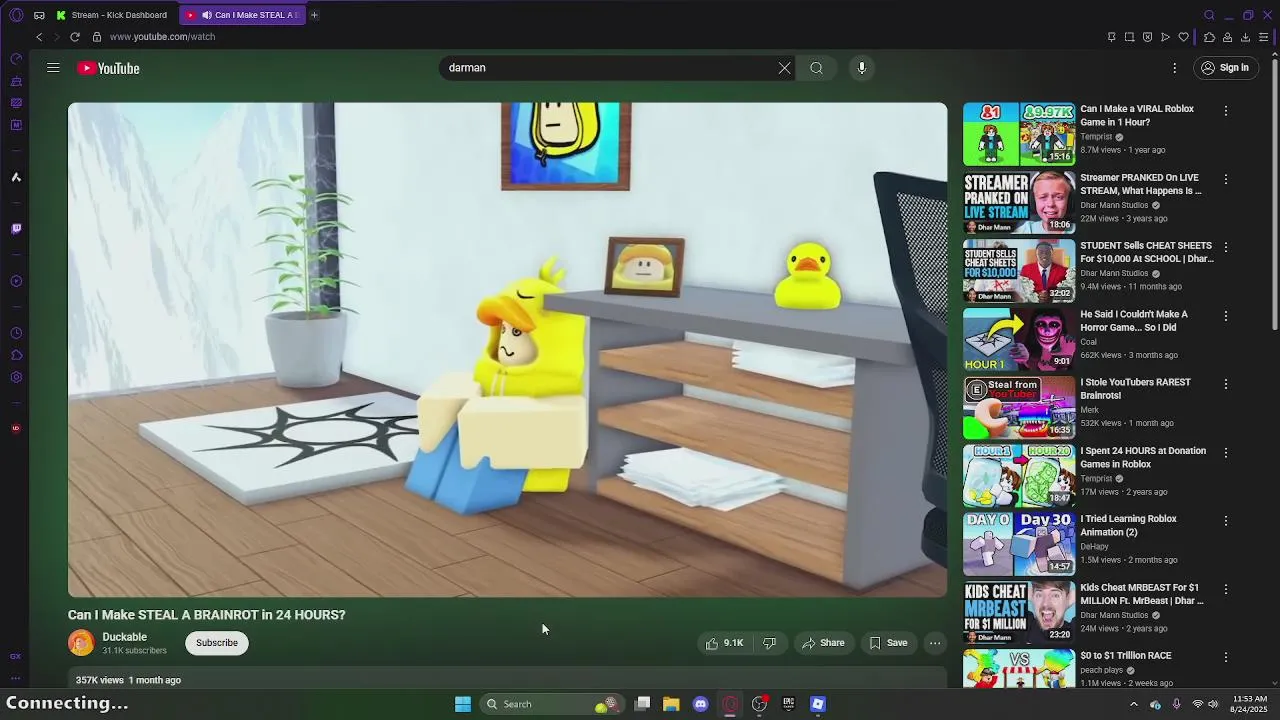Open 'He Said I Couldn't Make A Horror Game' title
Image resolution: width=1280 pixels, height=720 pixels.
tap(1134, 321)
